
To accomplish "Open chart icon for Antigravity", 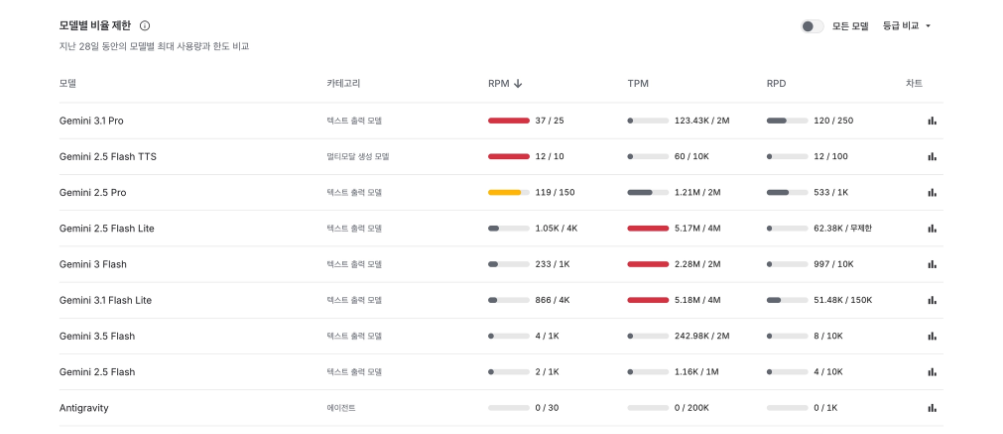I will point(932,408).
